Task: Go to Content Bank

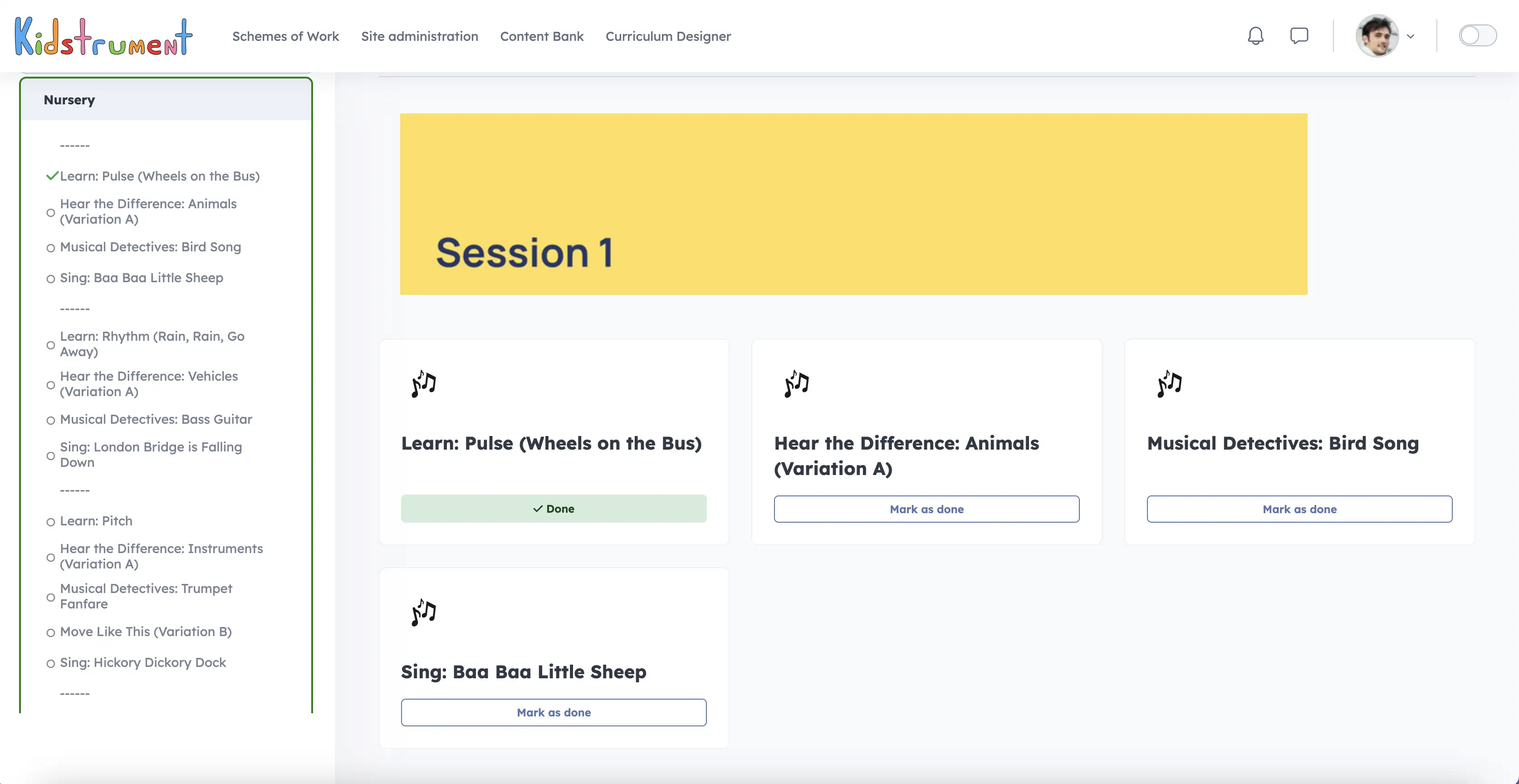Action: click(541, 37)
